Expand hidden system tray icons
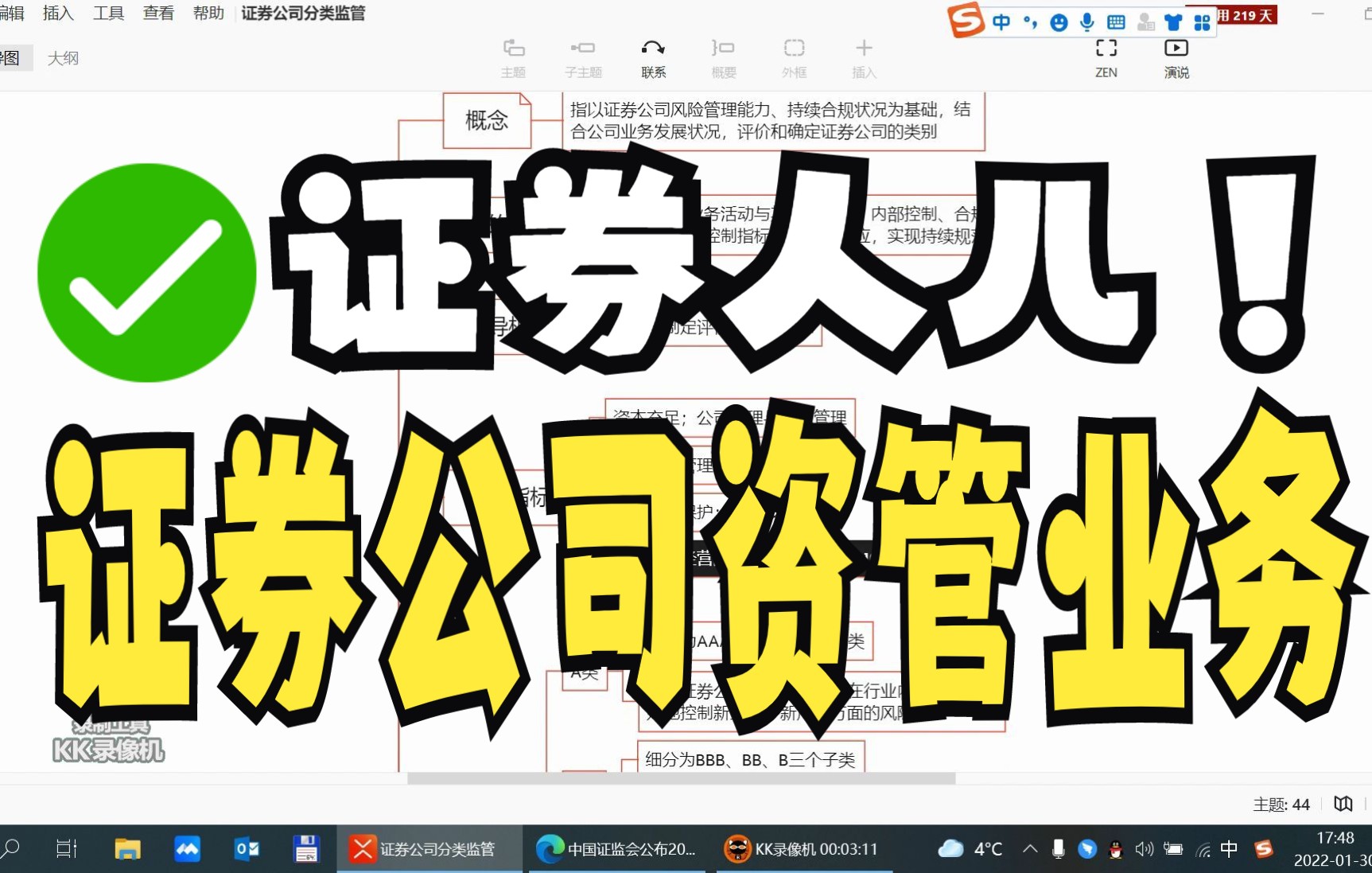 pos(1030,849)
